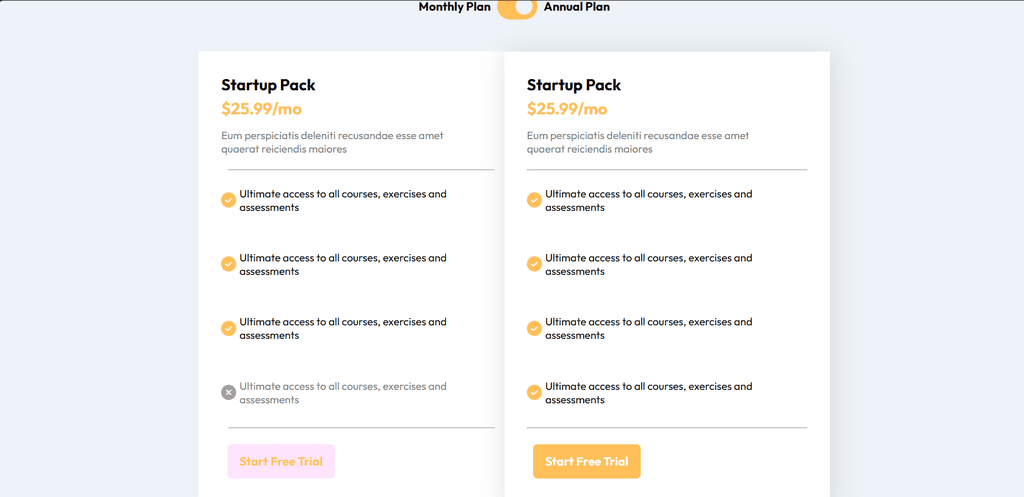Select the Monthly Plan label

coord(455,7)
